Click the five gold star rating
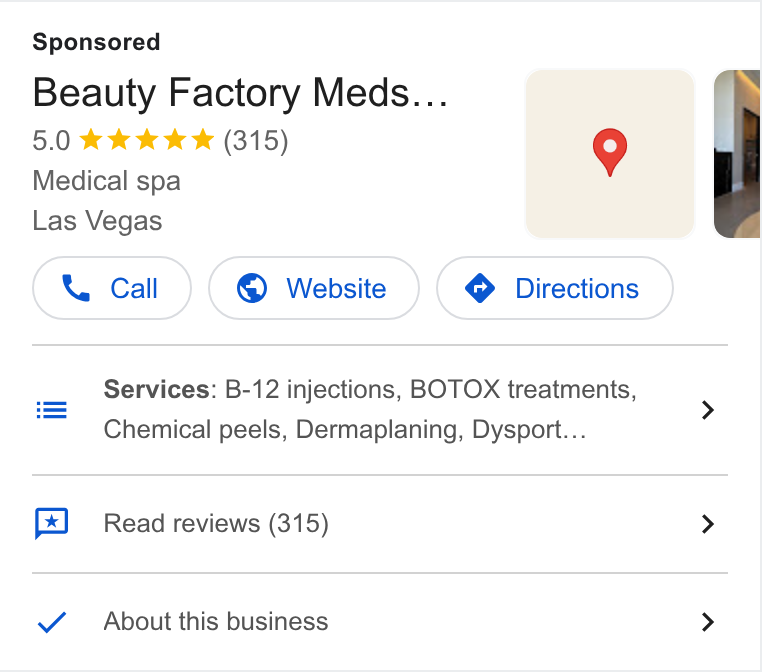Image resolution: width=762 pixels, height=672 pixels. pos(146,140)
